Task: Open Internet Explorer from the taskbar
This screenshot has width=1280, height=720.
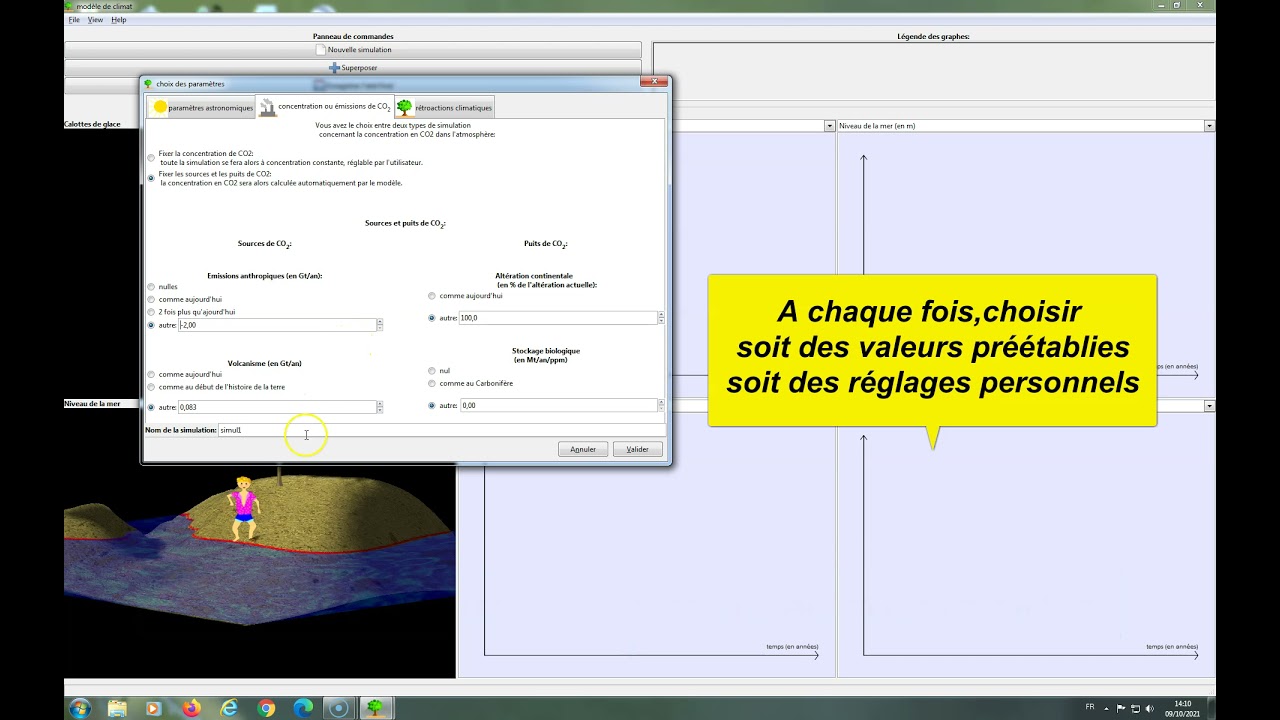Action: tap(229, 708)
